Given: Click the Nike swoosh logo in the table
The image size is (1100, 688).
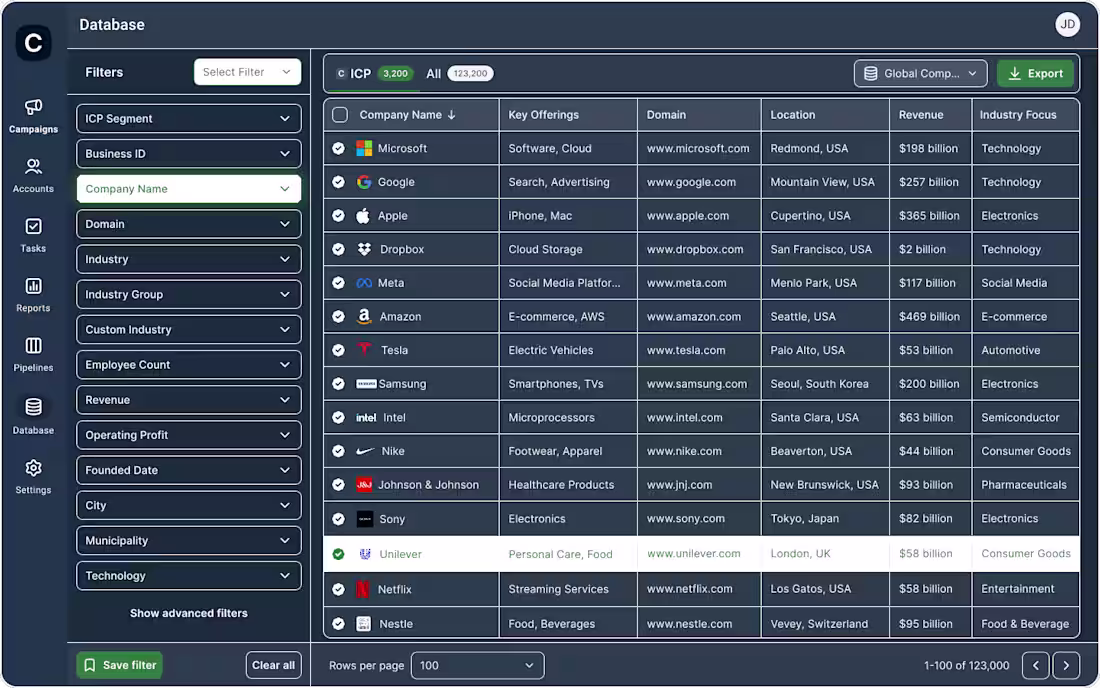Looking at the screenshot, I should tap(363, 451).
